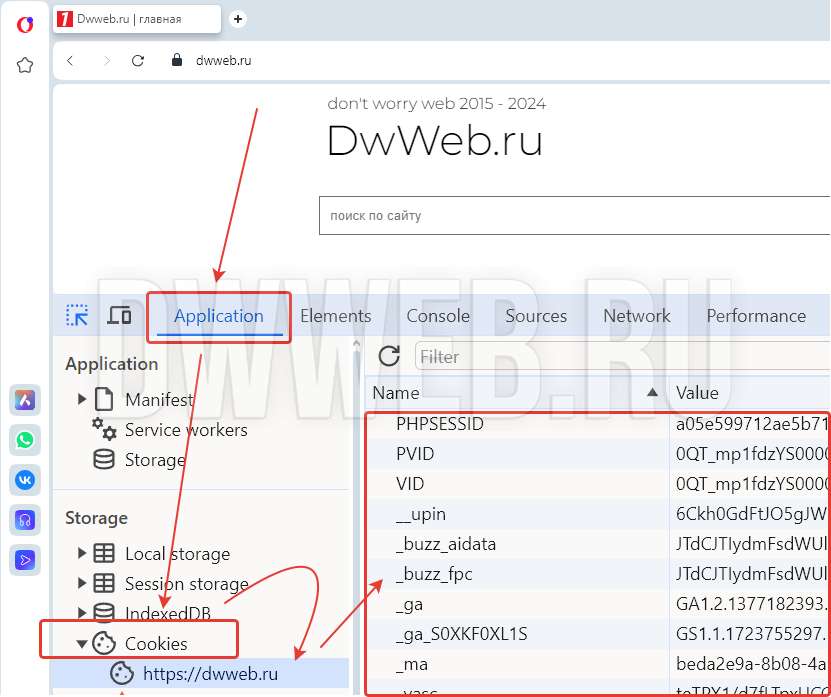Viewport: 831px width, 697px height.
Task: Click the IndexedDB database icon
Action: (x=104, y=613)
